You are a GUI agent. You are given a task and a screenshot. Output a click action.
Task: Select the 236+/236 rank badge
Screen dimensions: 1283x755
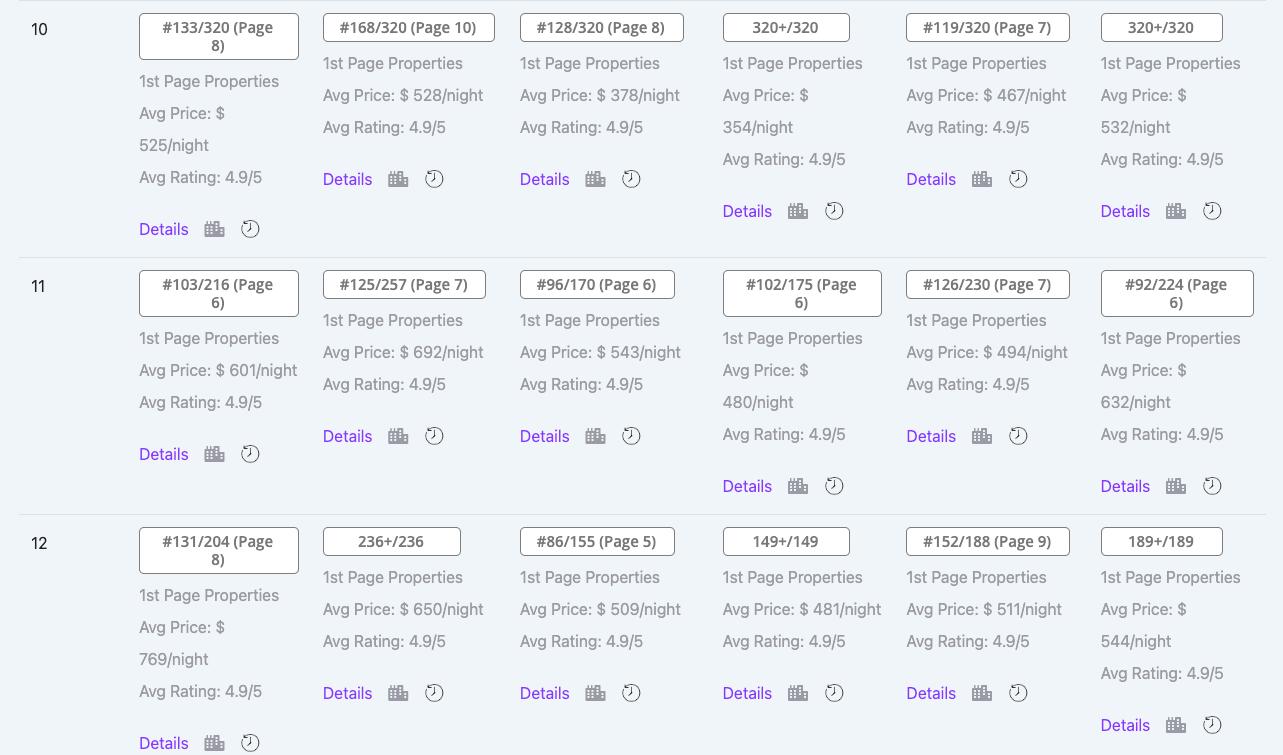(x=392, y=541)
